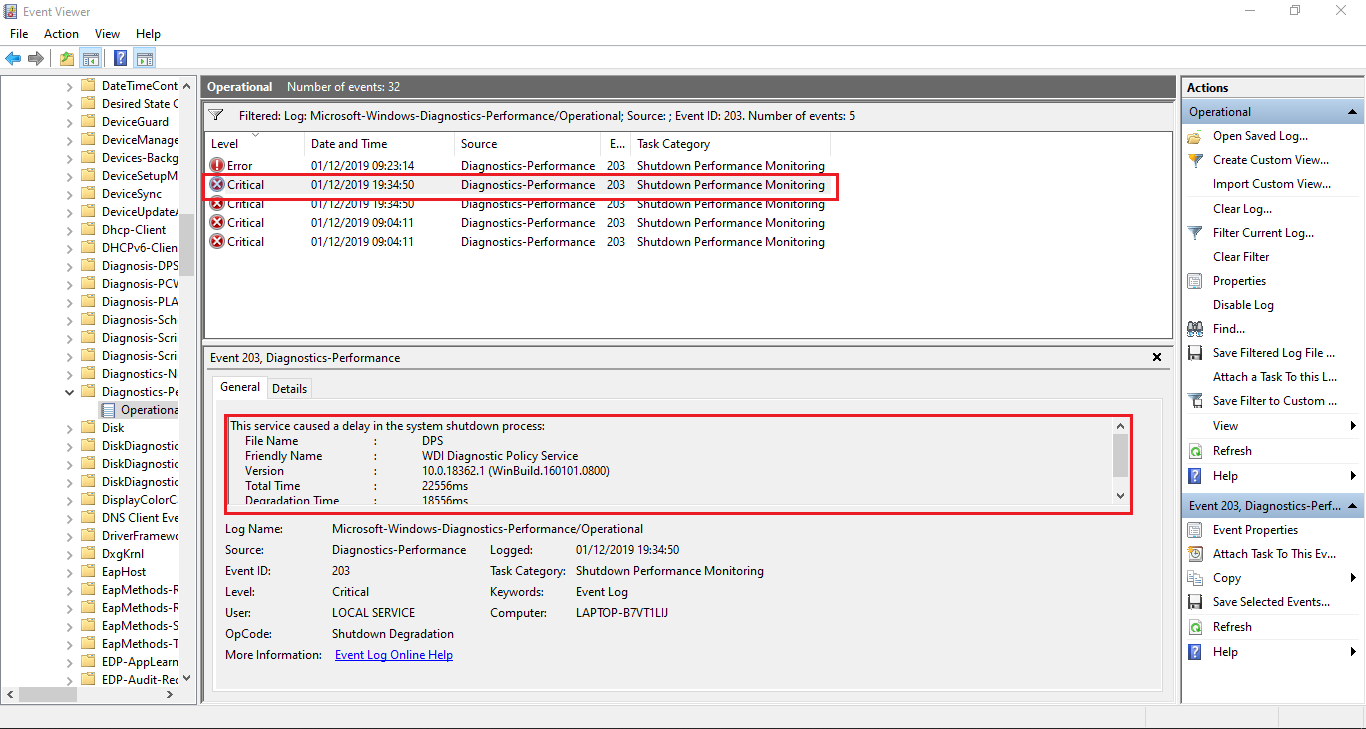
Task: Toggle the Show/Hide Console Tree toolbar icon
Action: pyautogui.click(x=90, y=58)
